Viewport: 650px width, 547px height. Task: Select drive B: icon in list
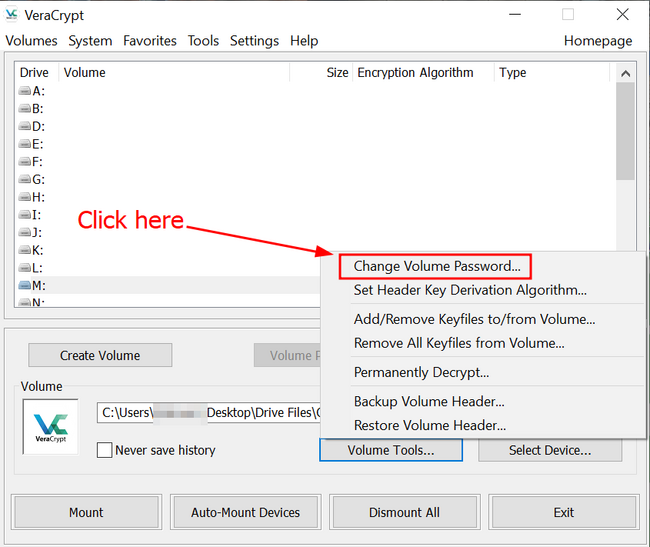25,109
